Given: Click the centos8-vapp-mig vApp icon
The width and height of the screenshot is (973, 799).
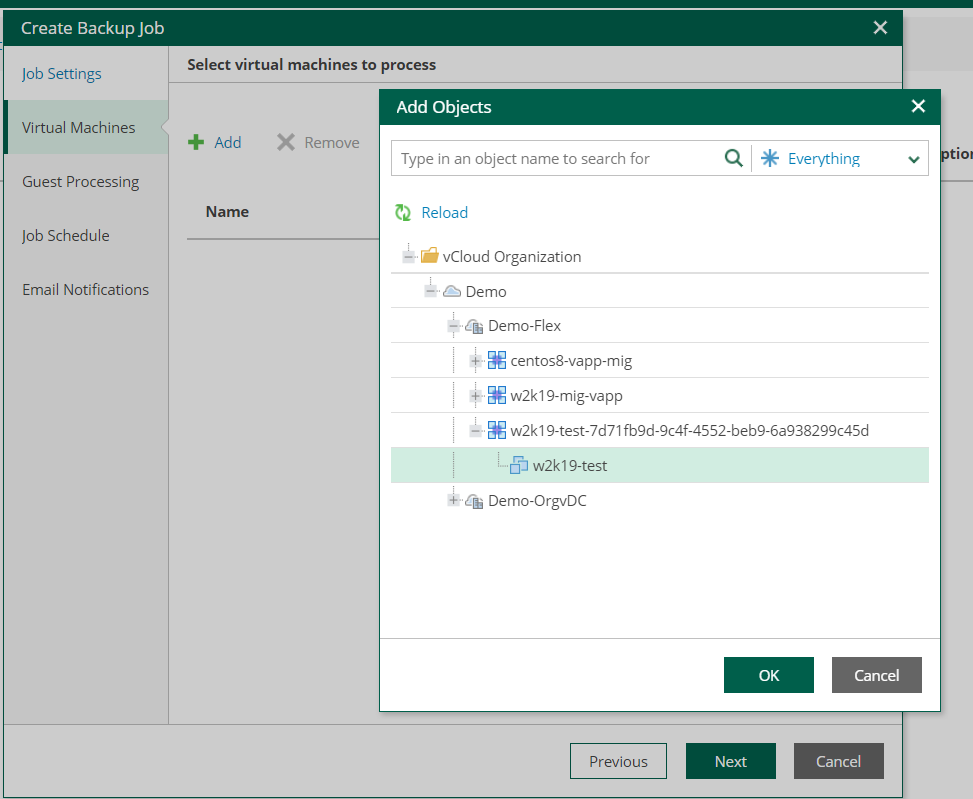Looking at the screenshot, I should click(497, 360).
